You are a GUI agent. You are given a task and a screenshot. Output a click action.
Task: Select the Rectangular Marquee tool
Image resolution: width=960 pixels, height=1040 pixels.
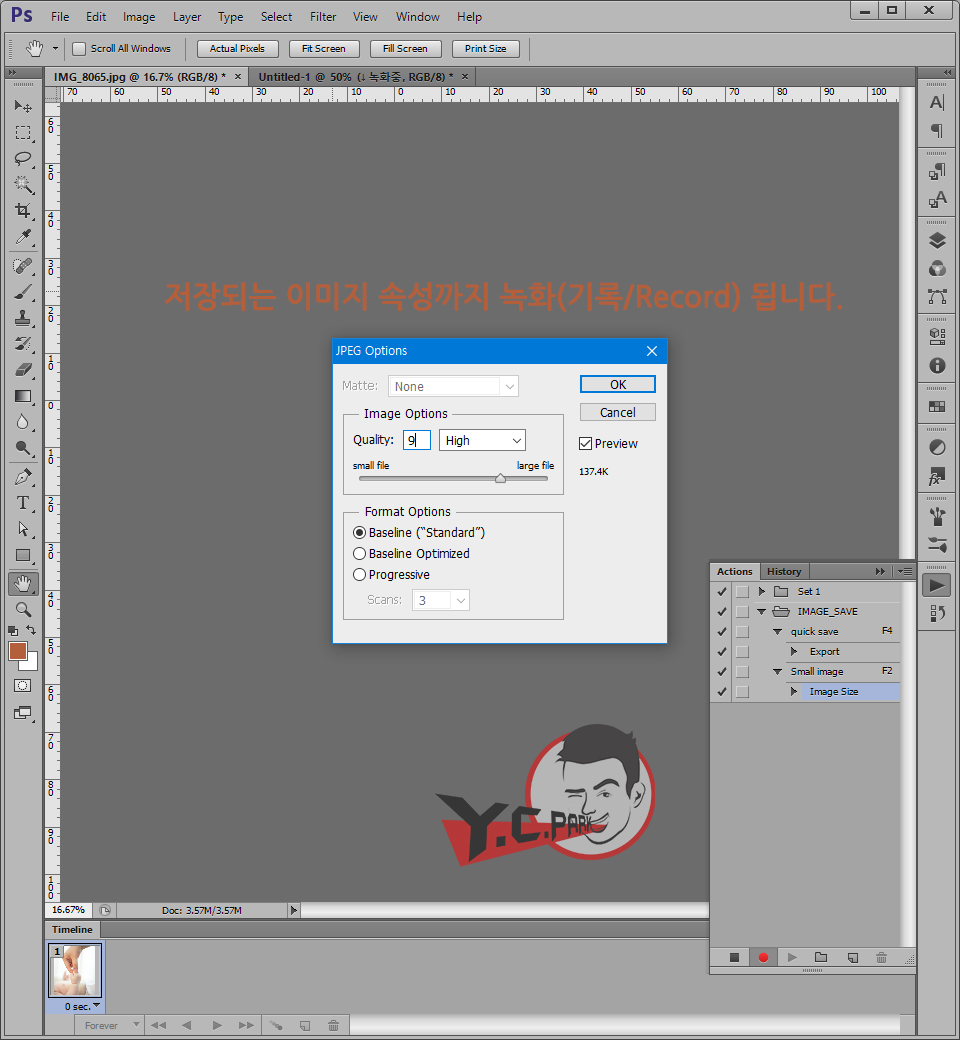click(23, 133)
